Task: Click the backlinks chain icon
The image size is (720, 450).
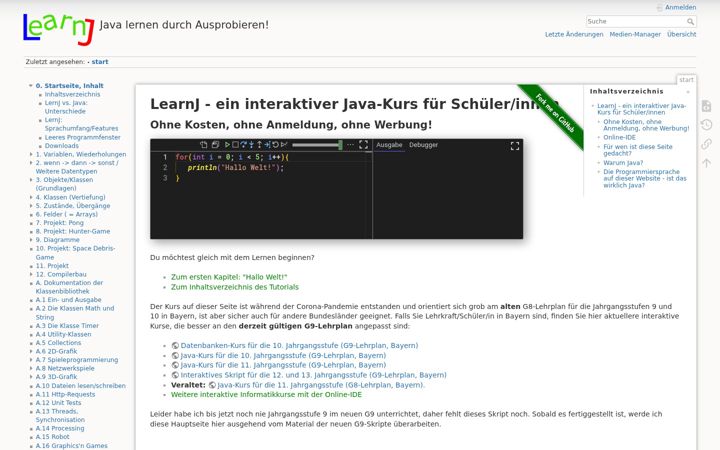Action: (707, 144)
